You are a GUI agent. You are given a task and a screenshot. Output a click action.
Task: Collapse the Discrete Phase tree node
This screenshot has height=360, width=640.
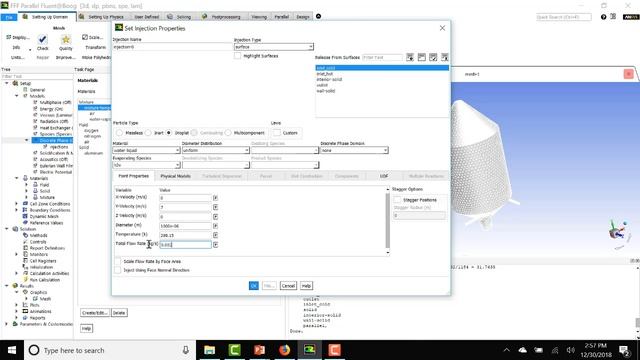click(27, 140)
